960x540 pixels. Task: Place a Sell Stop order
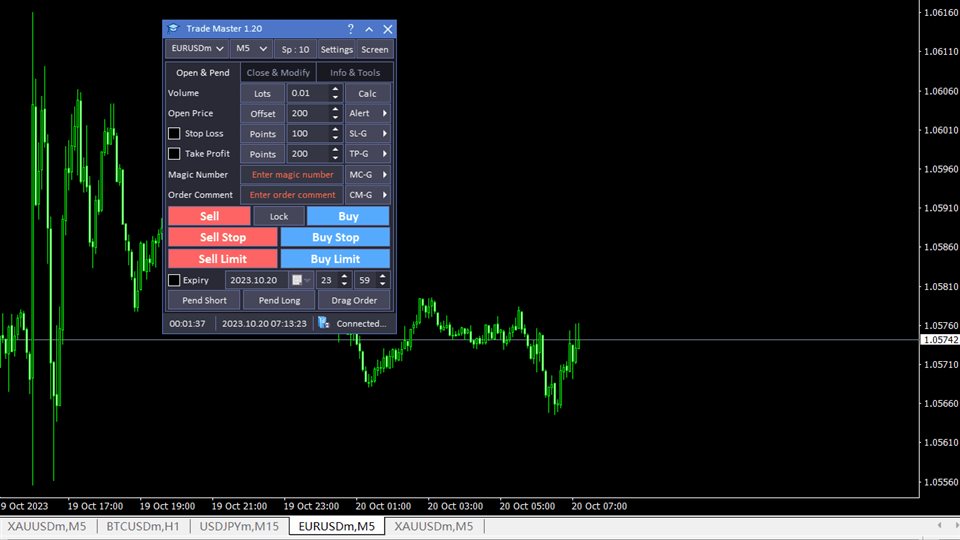click(x=223, y=238)
